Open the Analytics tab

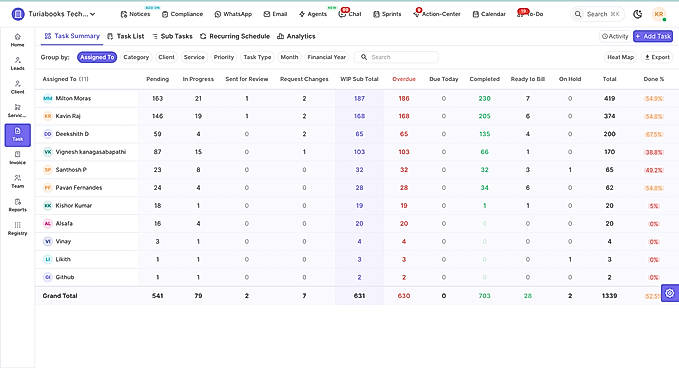pos(296,36)
